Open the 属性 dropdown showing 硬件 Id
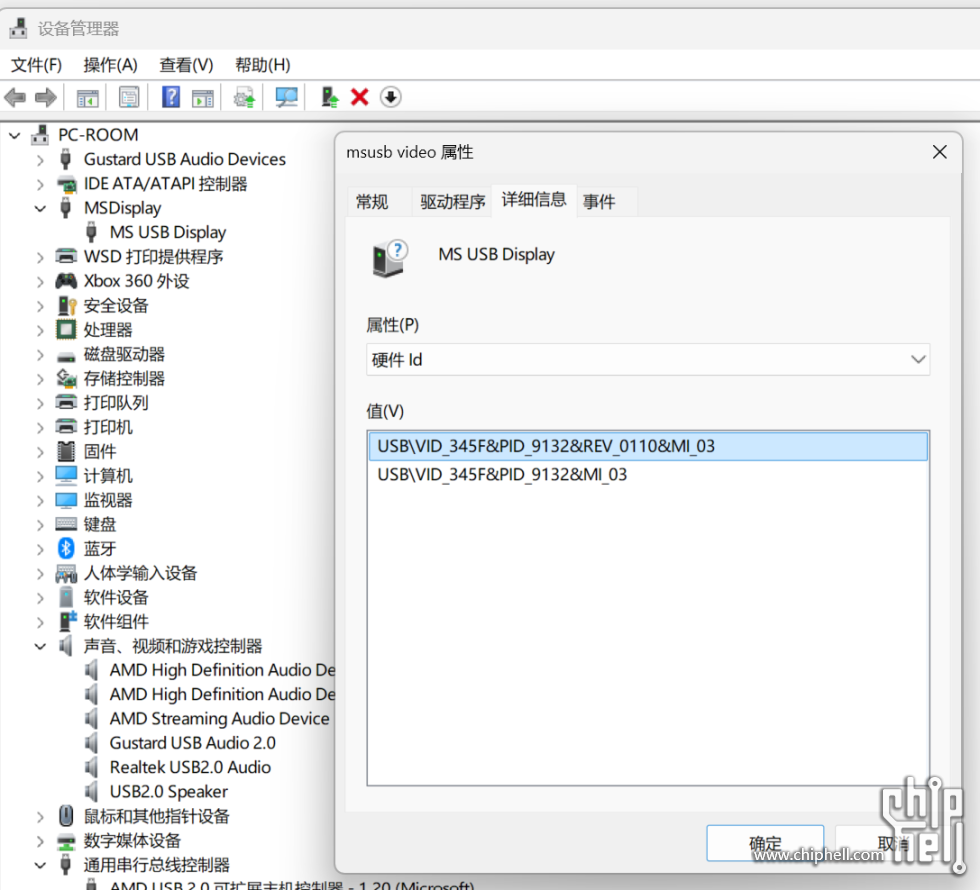The width and height of the screenshot is (980, 890). pyautogui.click(x=648, y=359)
